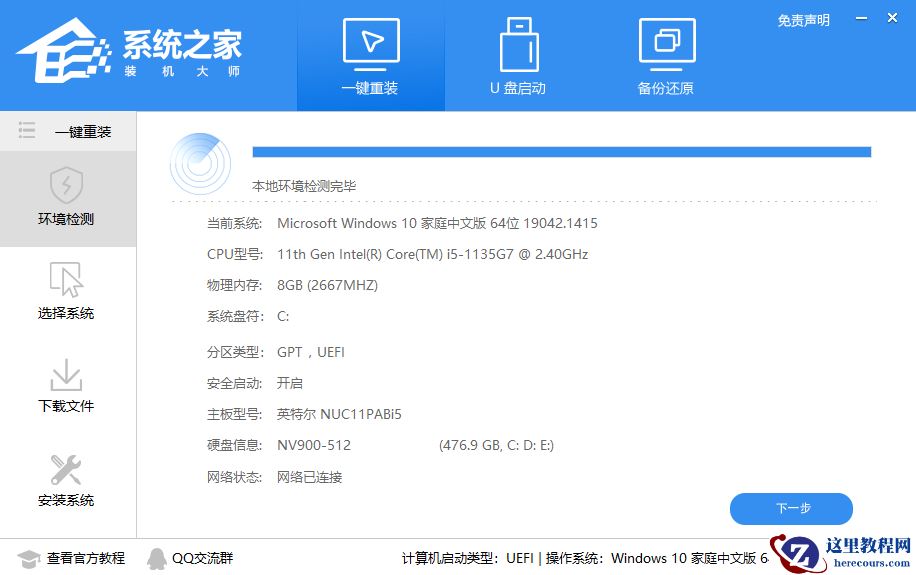Click the 免责声明 link

(803, 20)
